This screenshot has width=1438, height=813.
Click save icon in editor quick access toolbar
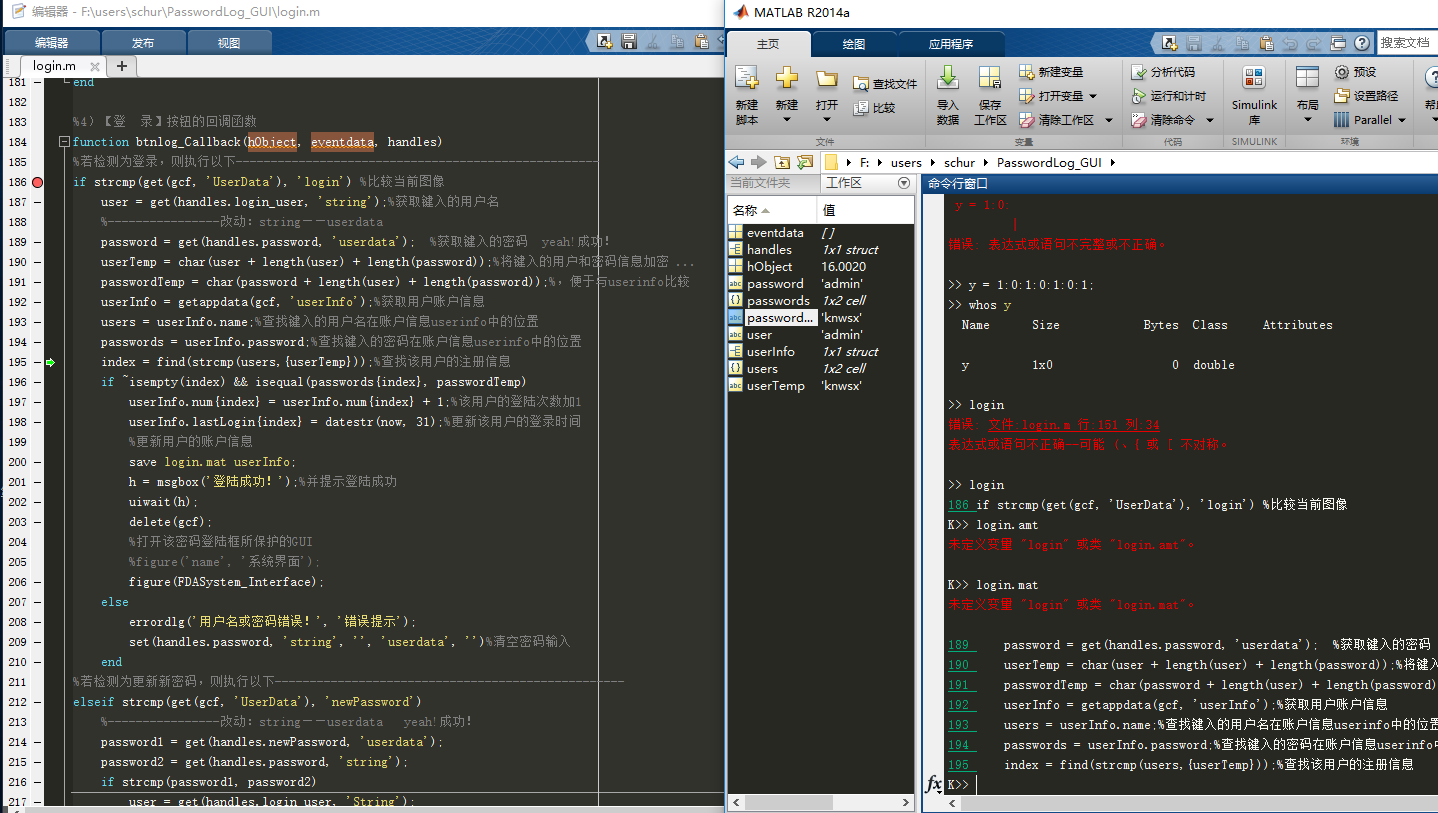tap(629, 41)
